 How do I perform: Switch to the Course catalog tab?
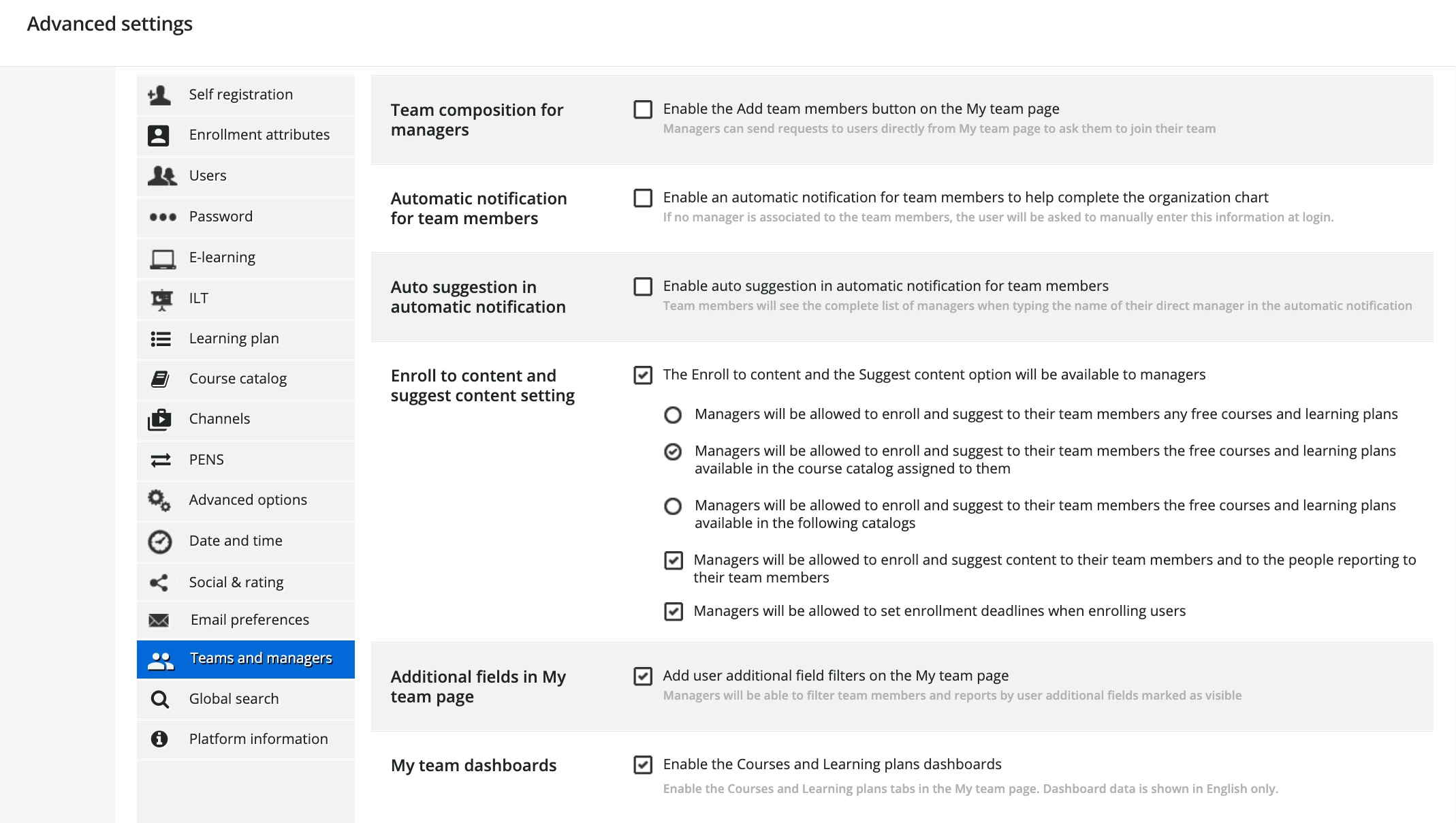point(238,379)
